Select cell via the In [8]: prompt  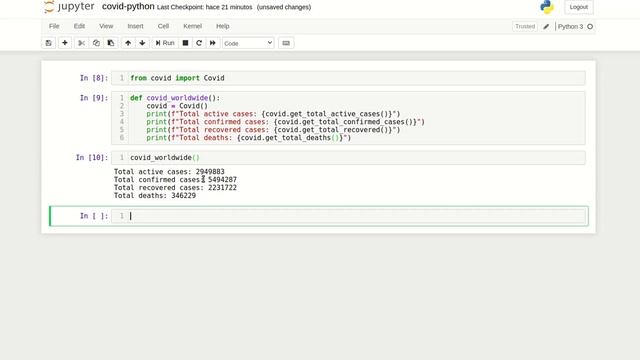click(x=94, y=78)
